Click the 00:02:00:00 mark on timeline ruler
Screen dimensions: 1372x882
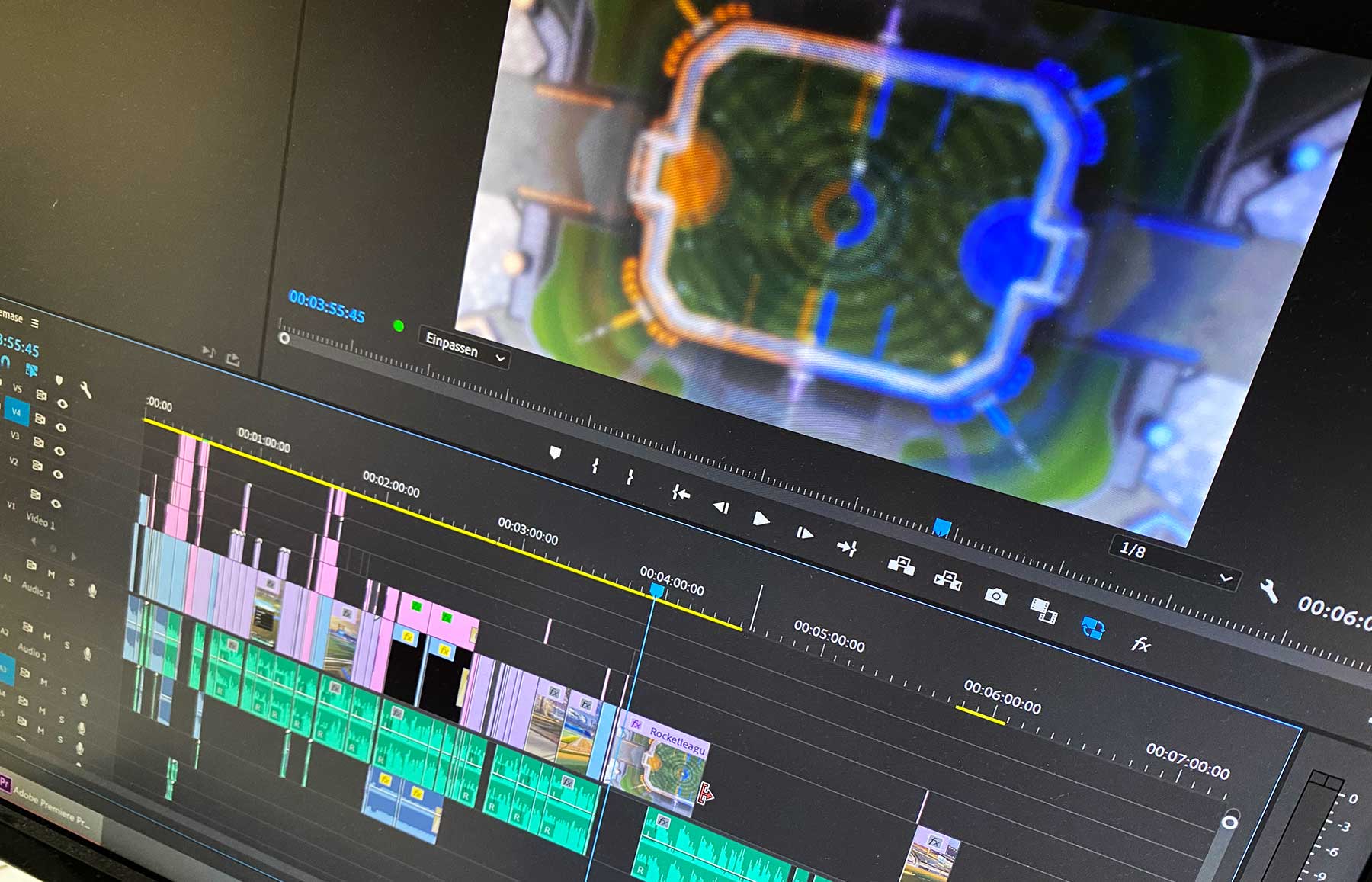pyautogui.click(x=391, y=484)
